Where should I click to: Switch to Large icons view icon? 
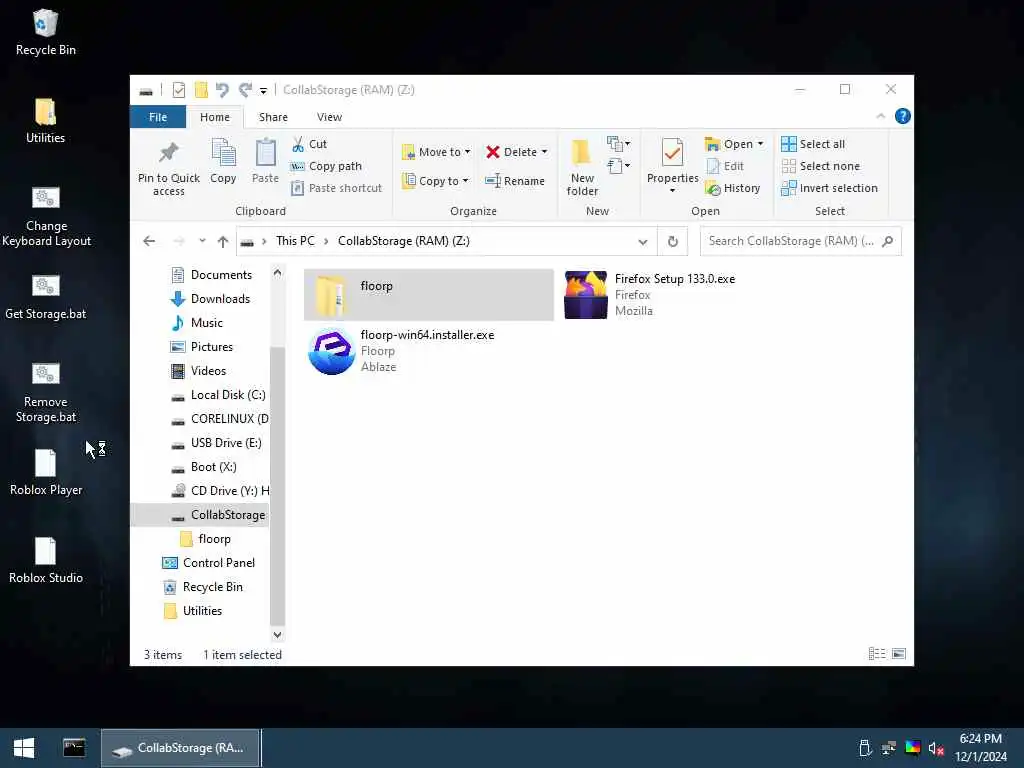[899, 654]
